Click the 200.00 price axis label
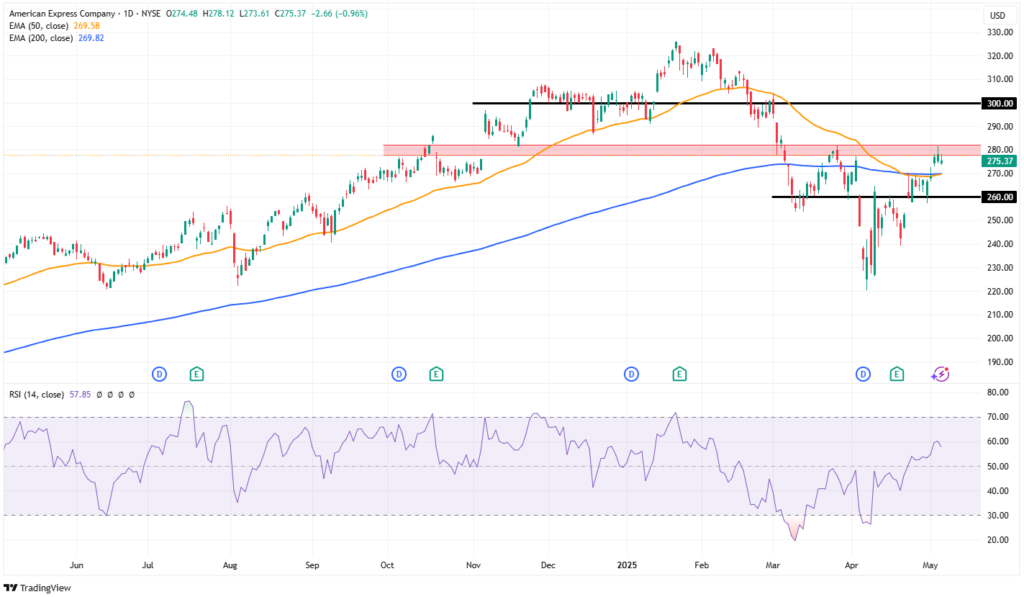Viewport: 1024px width, 597px height. point(1000,338)
